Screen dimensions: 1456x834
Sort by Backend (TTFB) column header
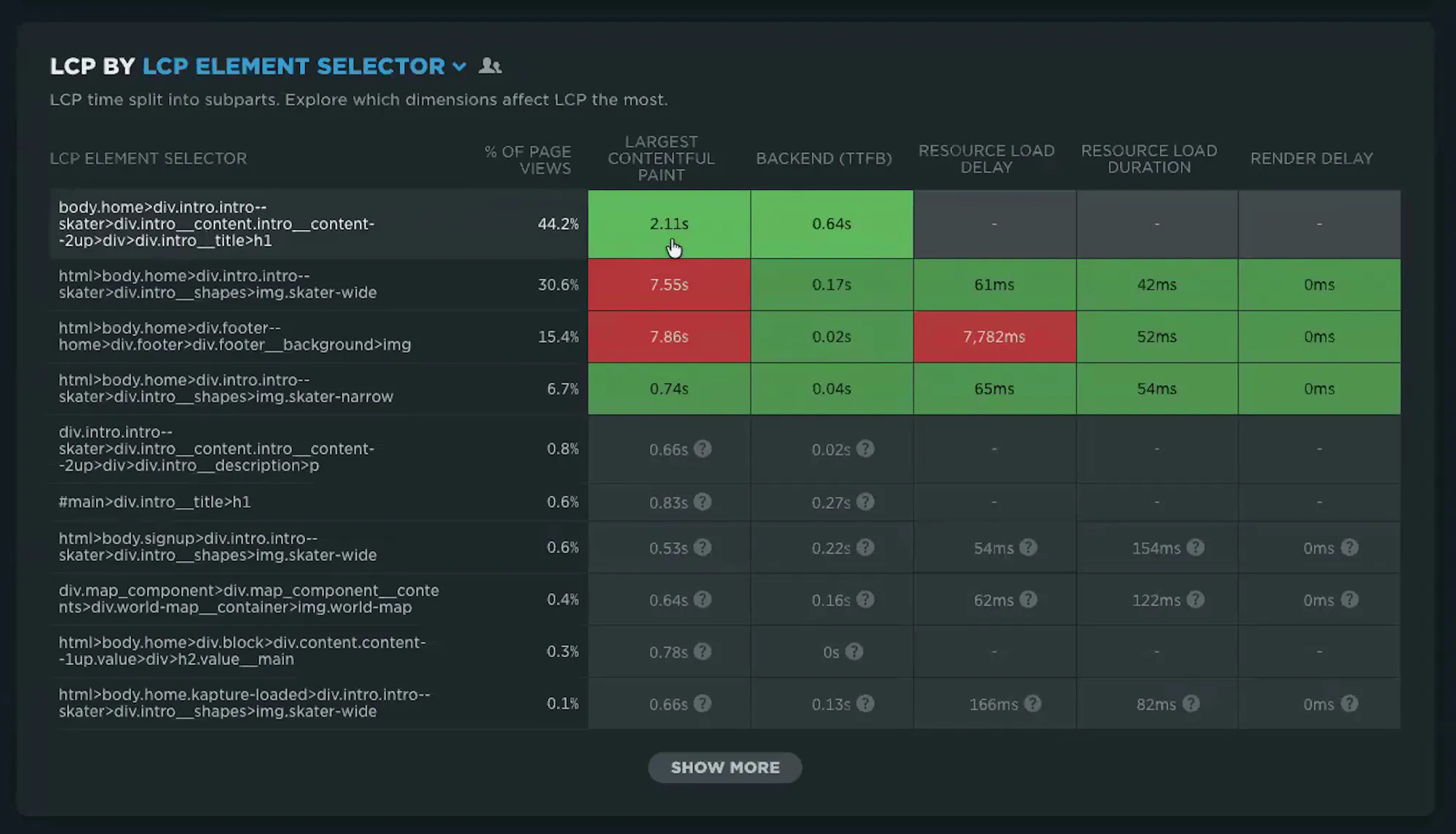point(824,159)
